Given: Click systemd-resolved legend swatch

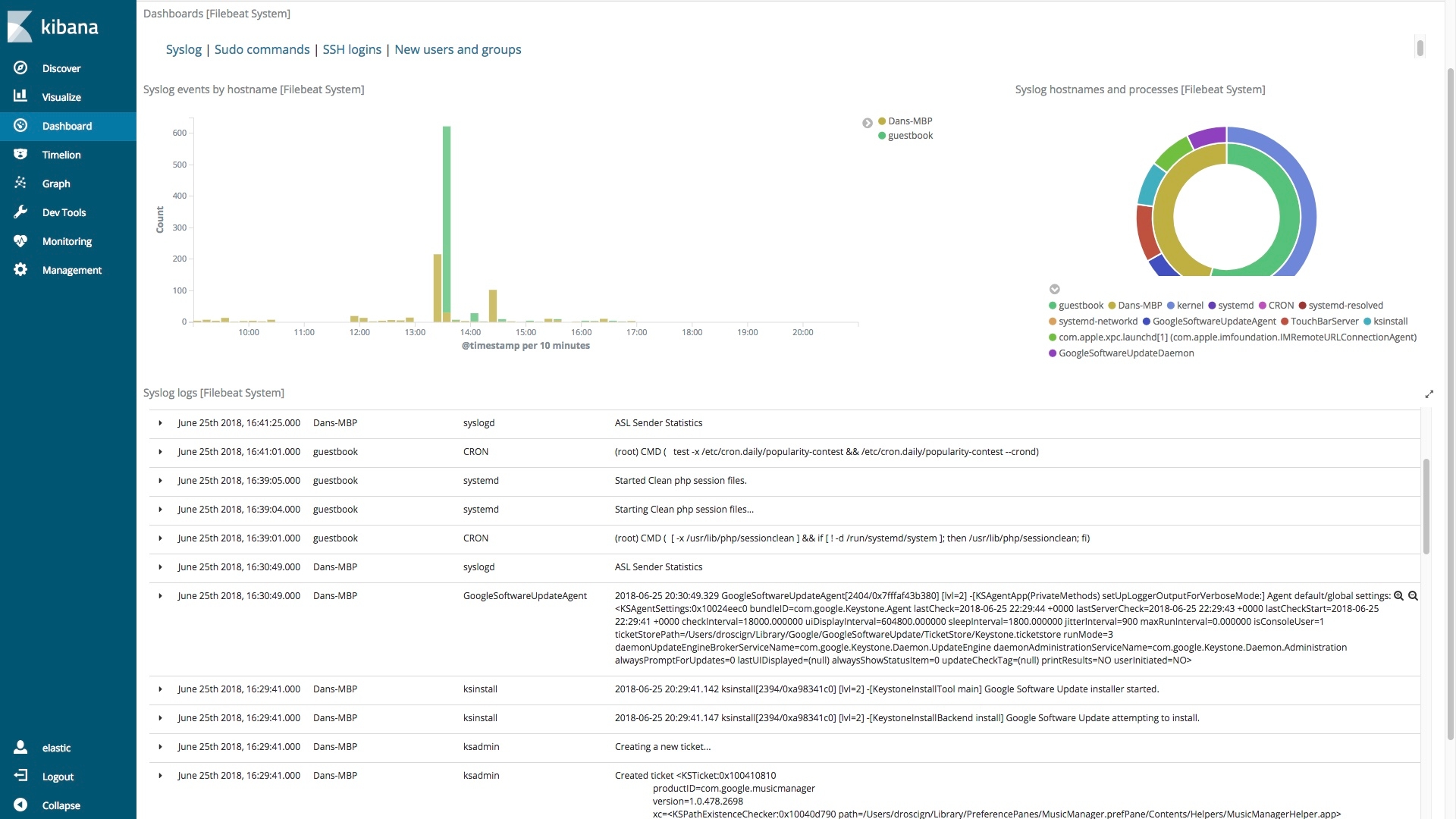Looking at the screenshot, I should 1302,306.
